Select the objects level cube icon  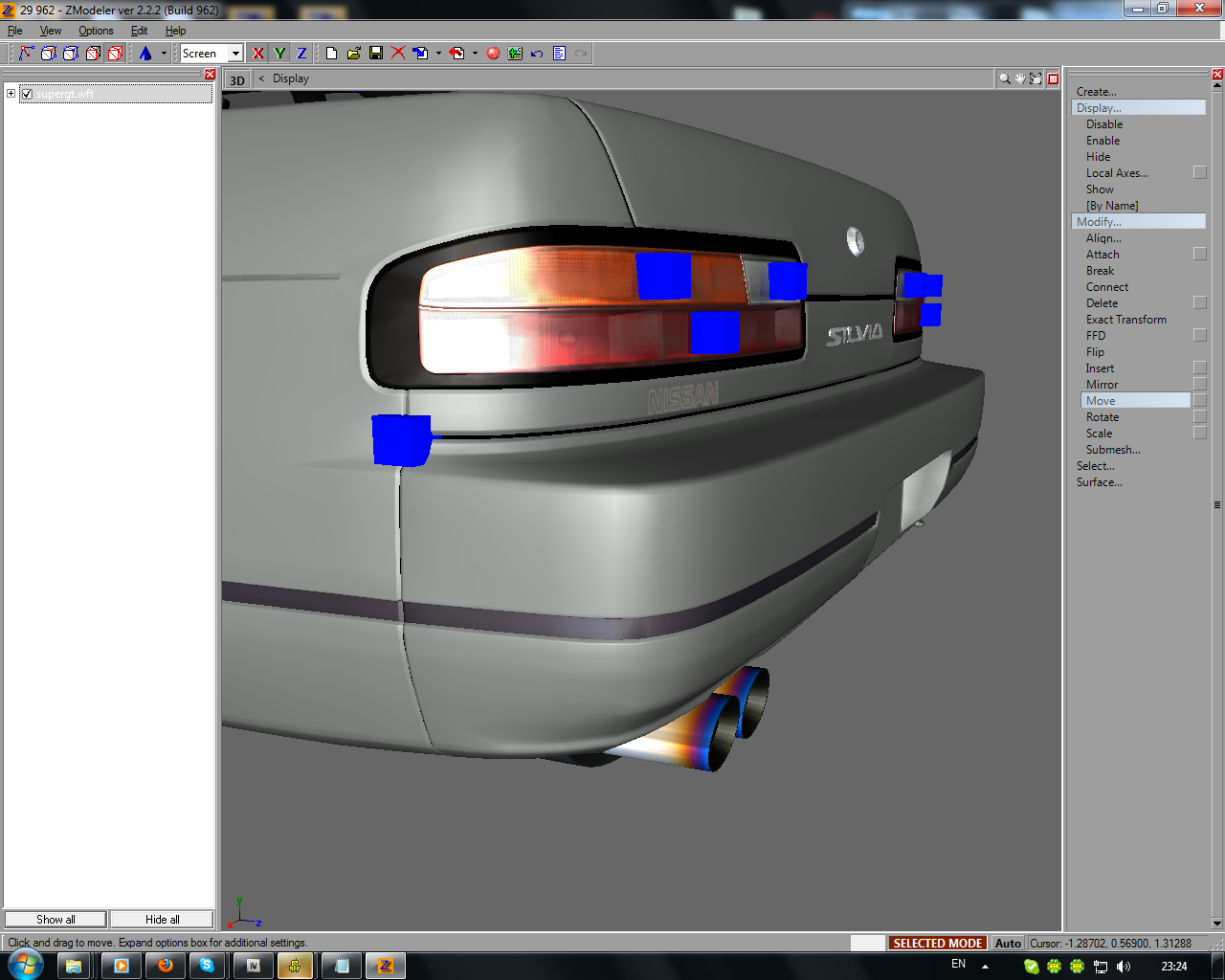[93, 54]
